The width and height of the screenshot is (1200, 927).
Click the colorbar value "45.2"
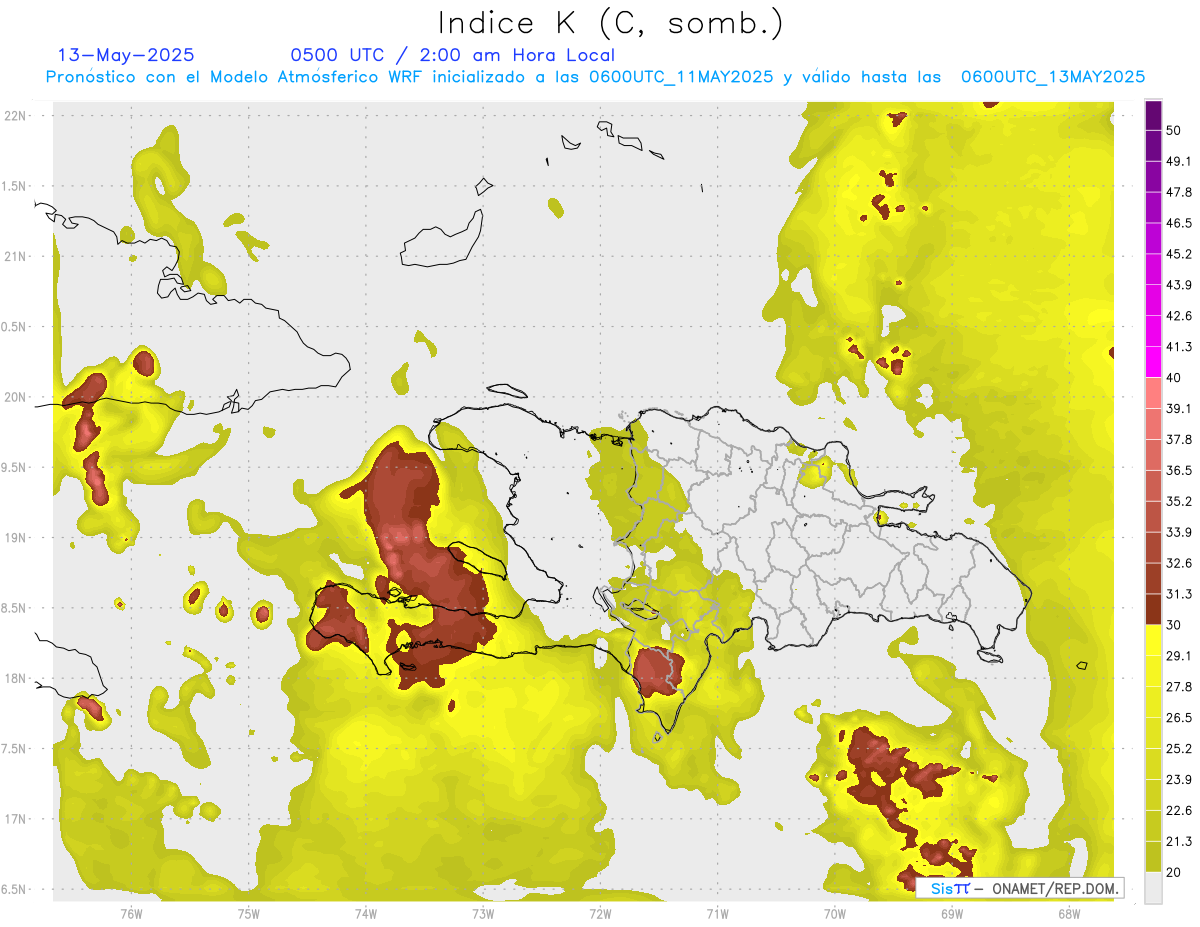pos(1180,254)
